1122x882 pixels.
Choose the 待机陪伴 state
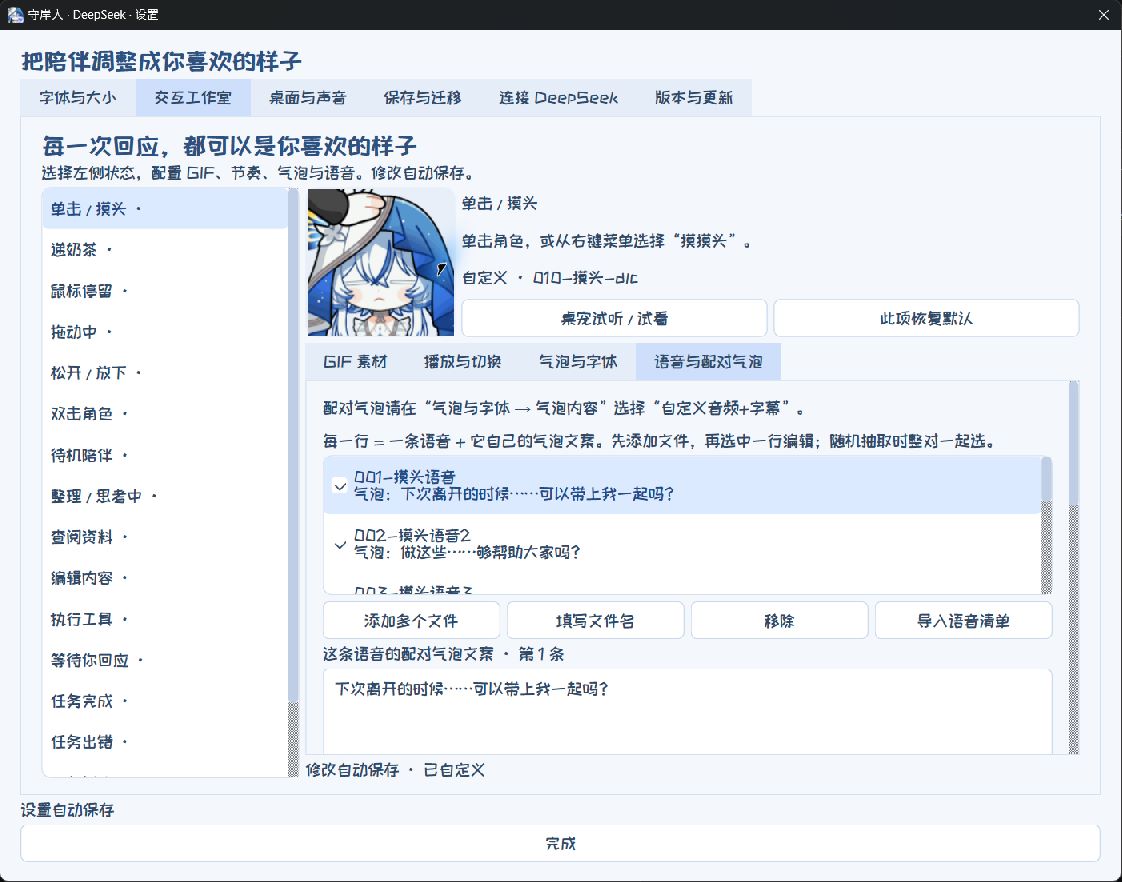[165, 455]
